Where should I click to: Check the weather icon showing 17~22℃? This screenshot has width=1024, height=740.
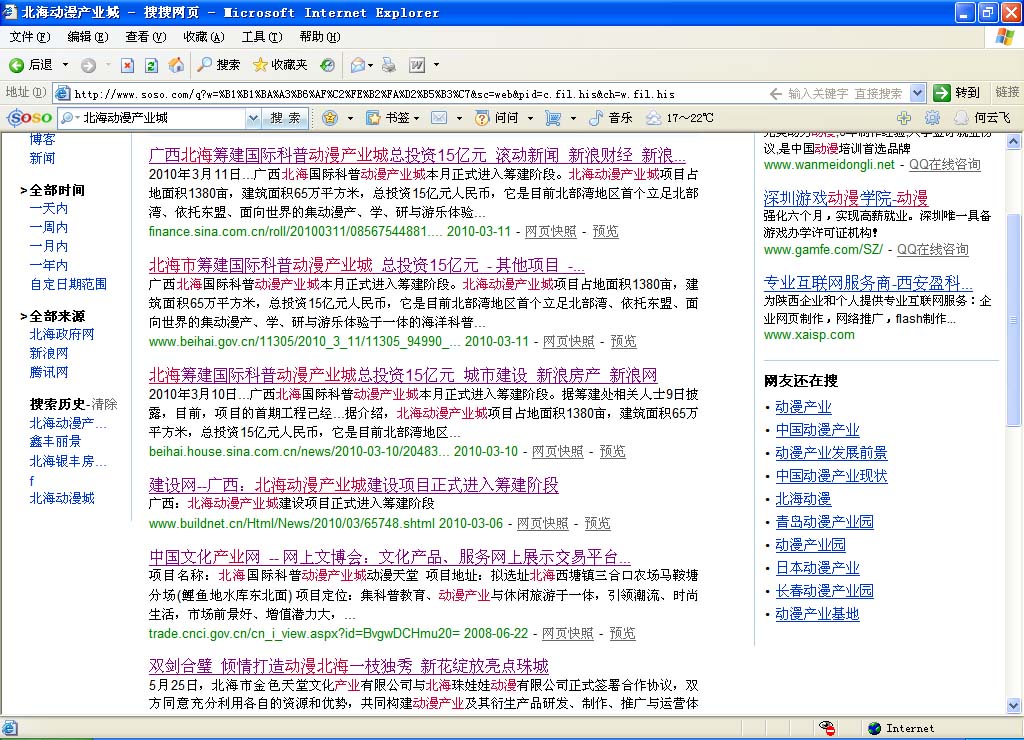(653, 118)
